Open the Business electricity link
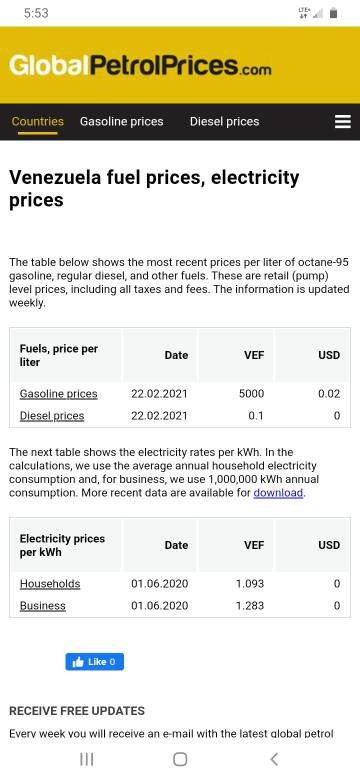The height and width of the screenshot is (780, 360). click(42, 606)
